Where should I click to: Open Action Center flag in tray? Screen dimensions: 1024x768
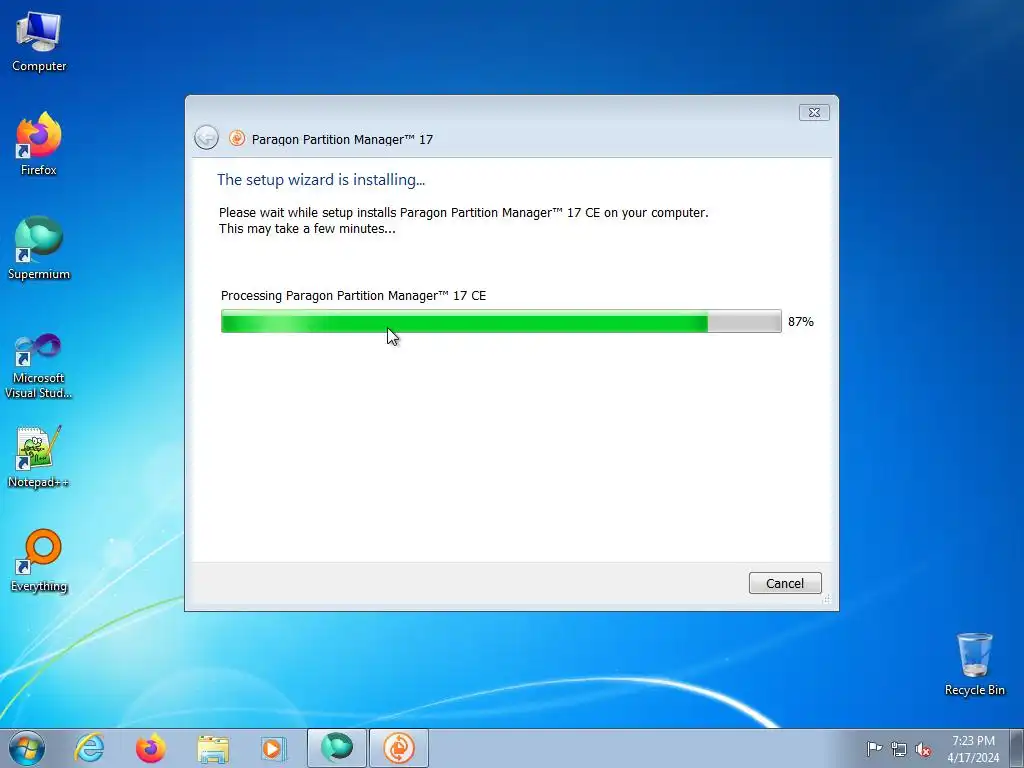pyautogui.click(x=874, y=748)
